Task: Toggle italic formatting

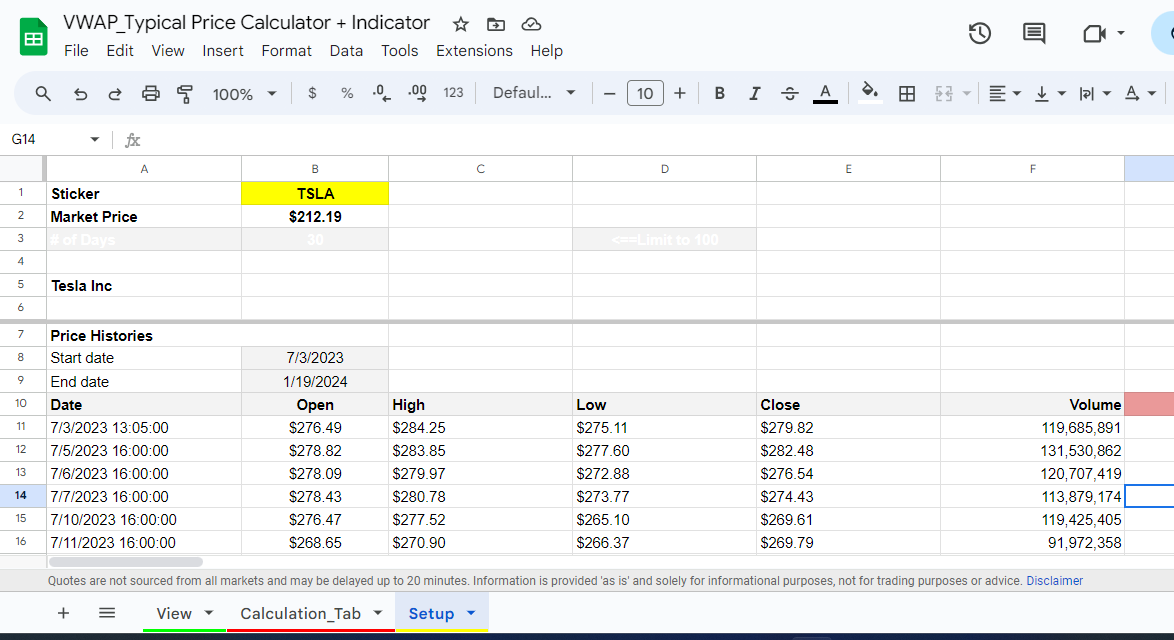Action: [x=754, y=94]
